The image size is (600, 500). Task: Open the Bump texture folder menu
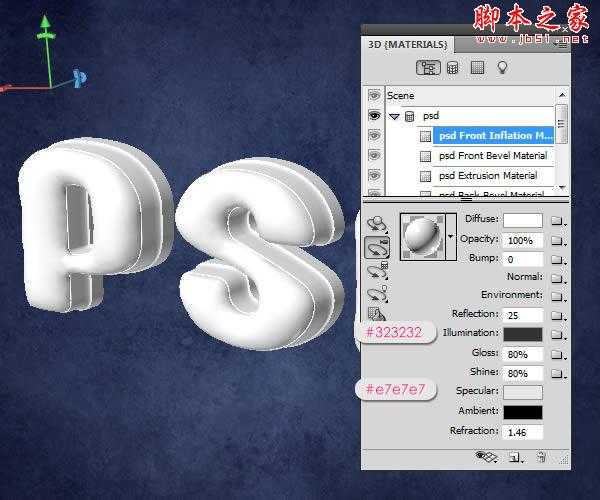[558, 260]
